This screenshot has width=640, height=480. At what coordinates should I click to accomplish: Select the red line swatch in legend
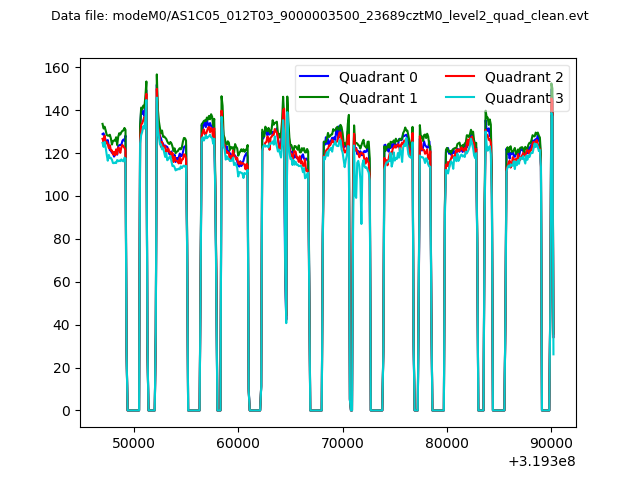click(x=462, y=77)
